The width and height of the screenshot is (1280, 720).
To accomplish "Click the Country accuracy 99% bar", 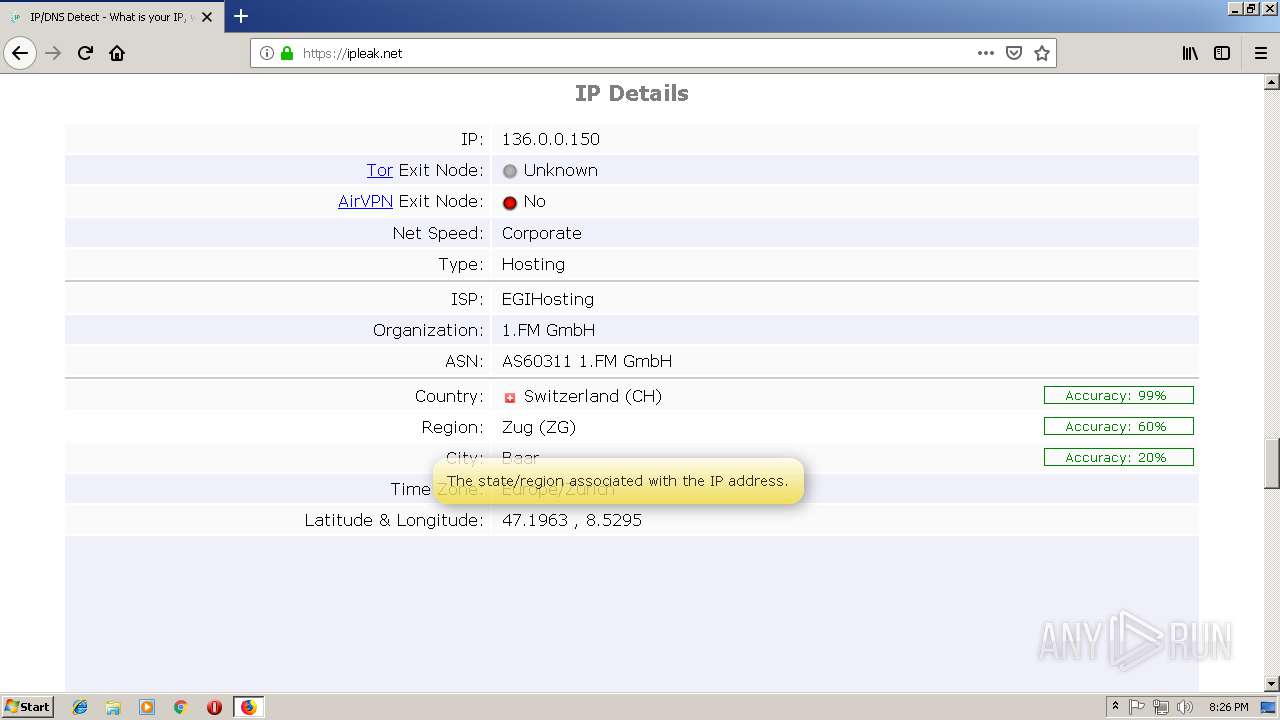I will pos(1118,395).
